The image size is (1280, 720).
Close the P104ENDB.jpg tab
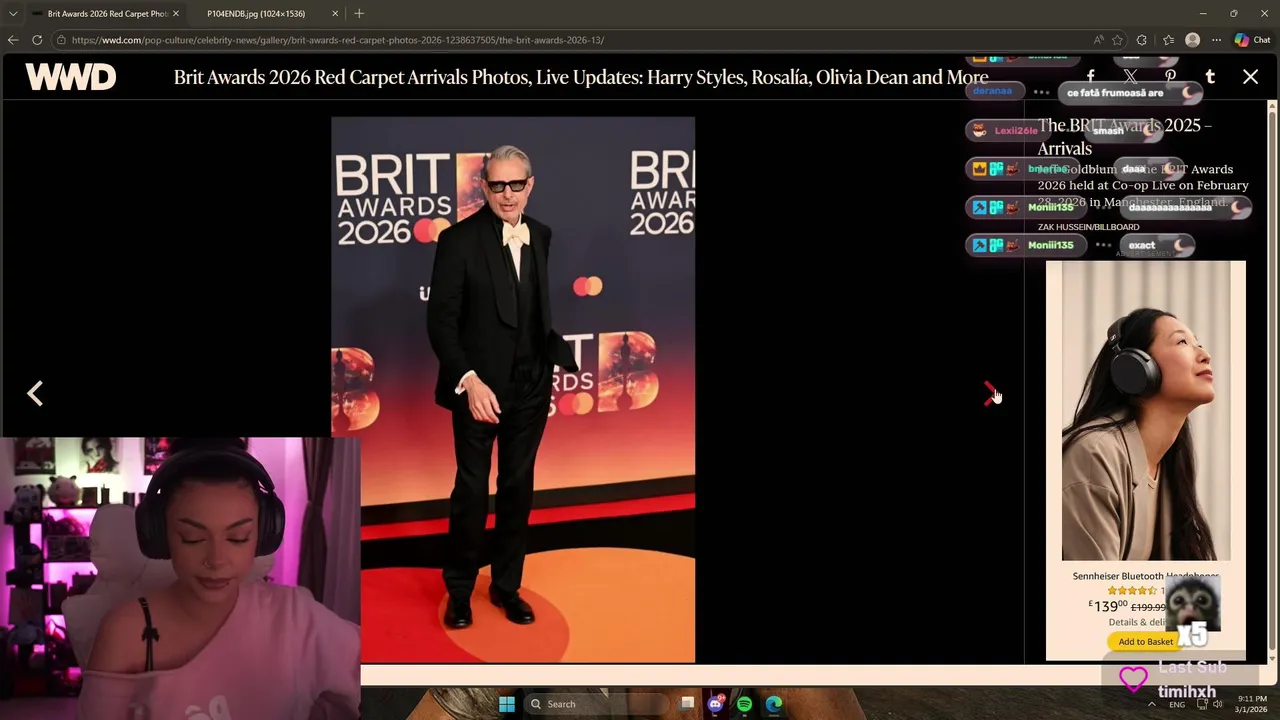(x=335, y=14)
